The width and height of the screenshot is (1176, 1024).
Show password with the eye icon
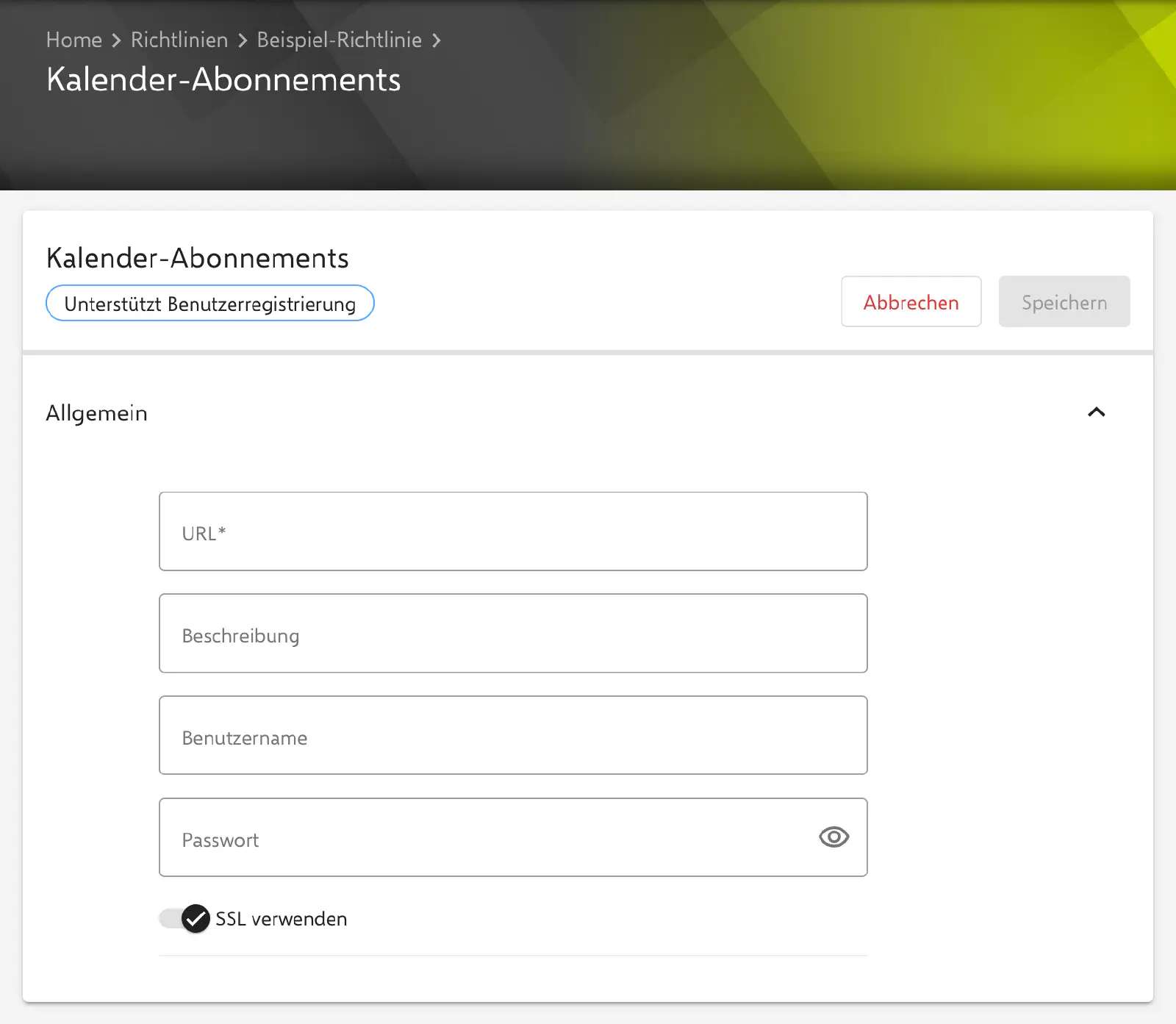point(833,837)
